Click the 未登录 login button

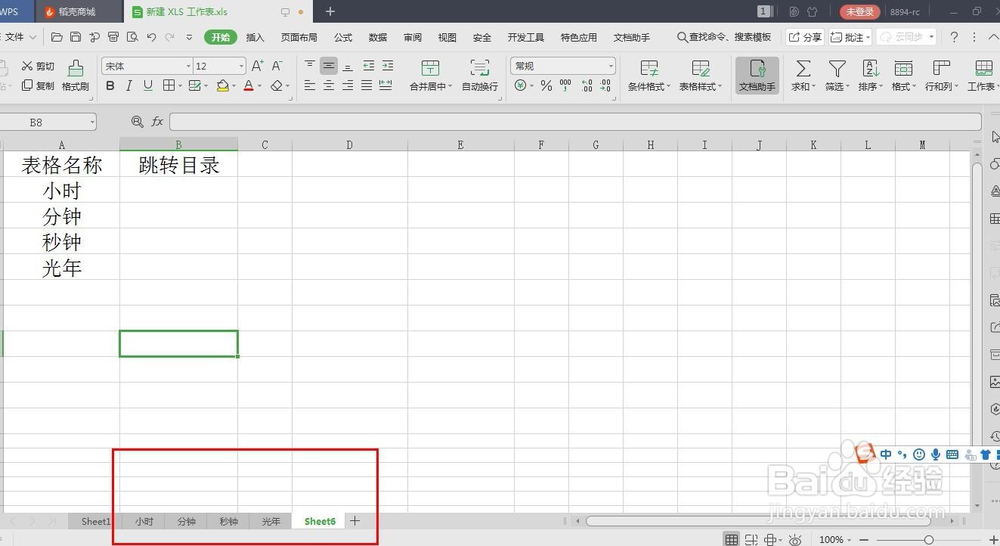(860, 11)
